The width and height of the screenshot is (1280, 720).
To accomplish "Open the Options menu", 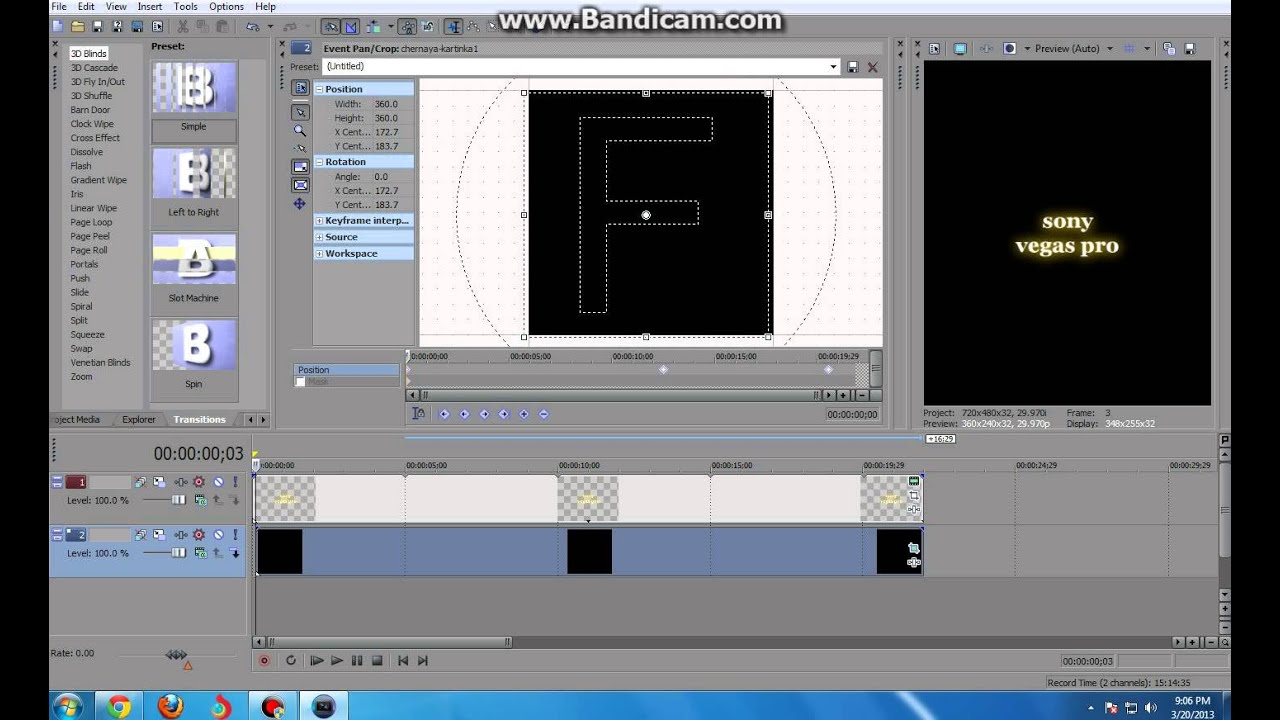I will click(x=226, y=7).
